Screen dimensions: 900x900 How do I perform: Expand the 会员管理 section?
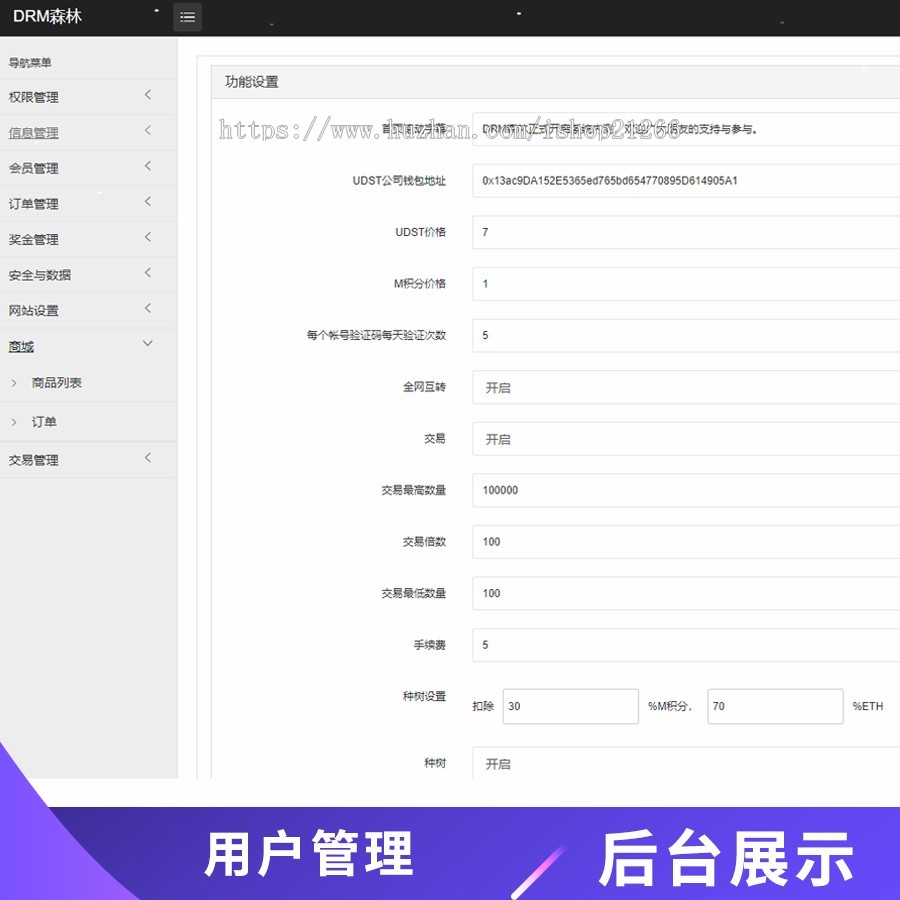(x=147, y=166)
